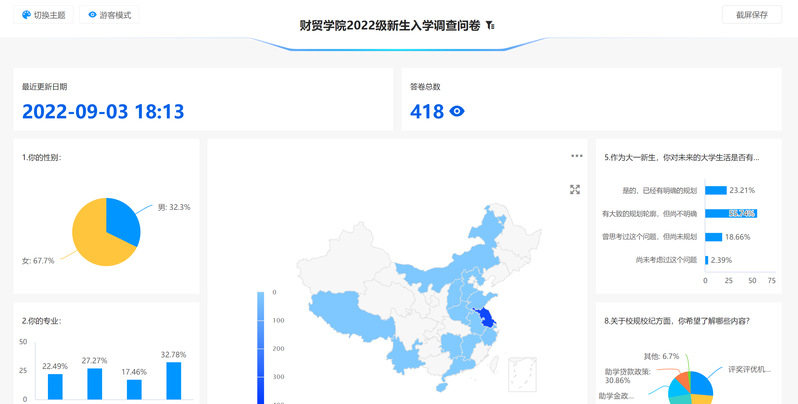
Task: Click the 23.21% bar for 已经有明确的规划
Action: point(714,190)
